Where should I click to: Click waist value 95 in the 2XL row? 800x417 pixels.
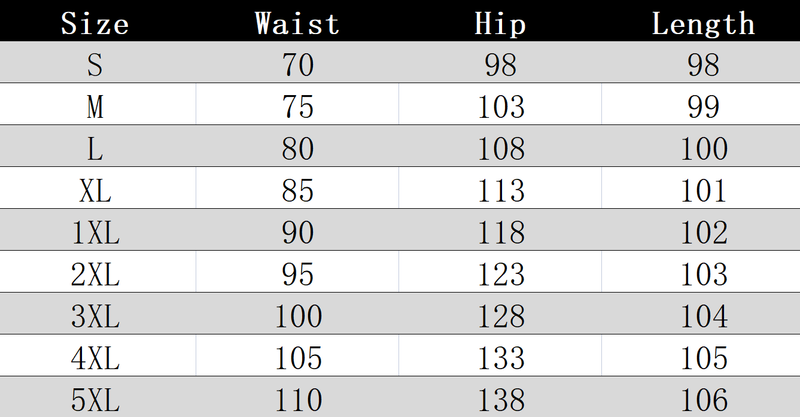click(x=298, y=273)
